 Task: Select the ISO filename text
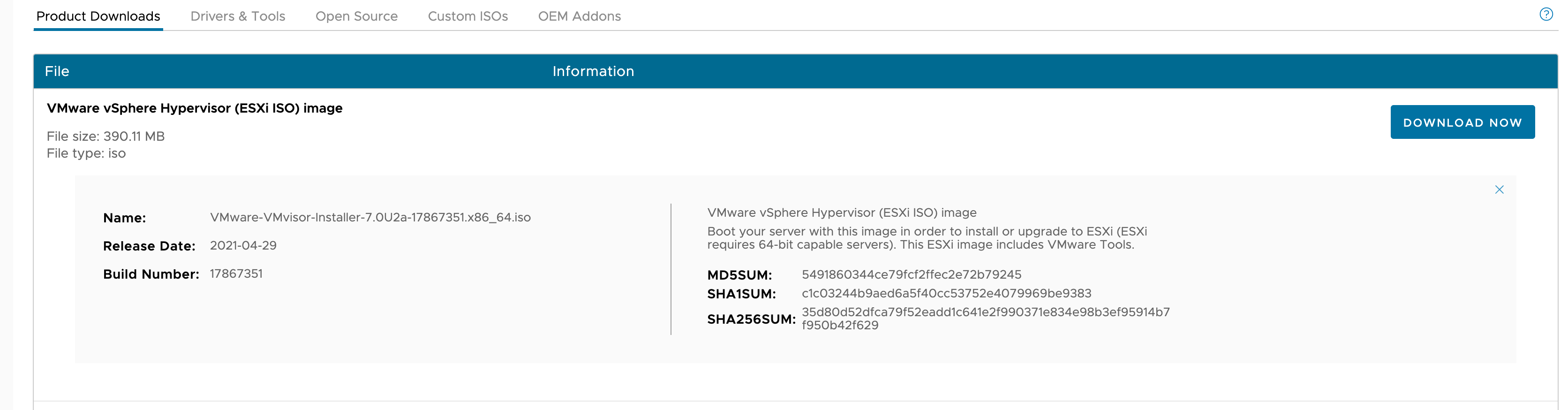[369, 218]
